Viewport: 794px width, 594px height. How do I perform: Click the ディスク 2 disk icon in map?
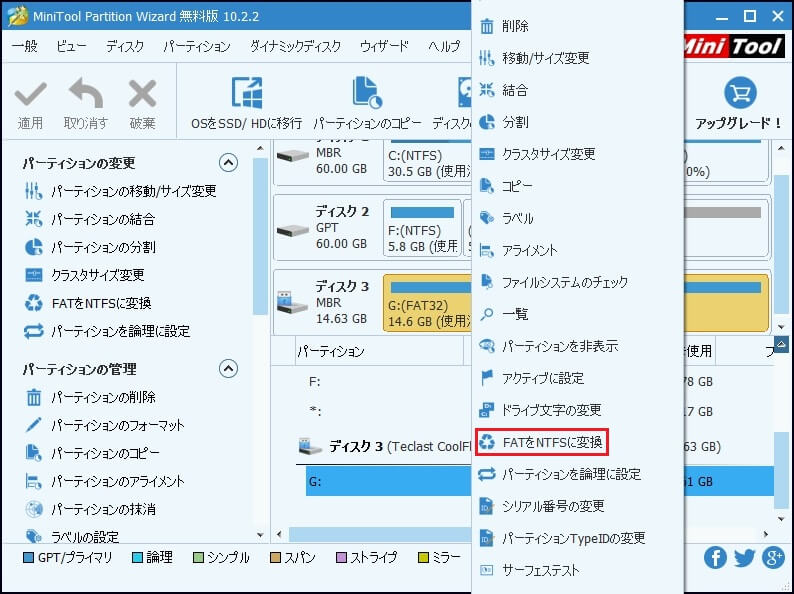[293, 230]
